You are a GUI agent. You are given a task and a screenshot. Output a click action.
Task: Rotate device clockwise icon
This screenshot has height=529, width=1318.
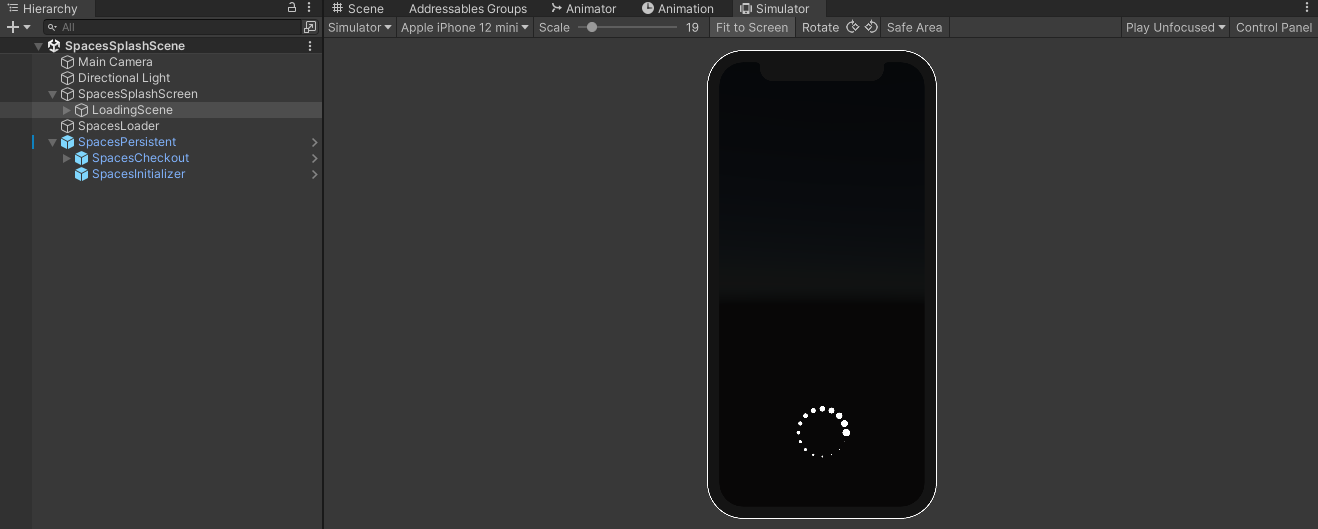point(853,27)
